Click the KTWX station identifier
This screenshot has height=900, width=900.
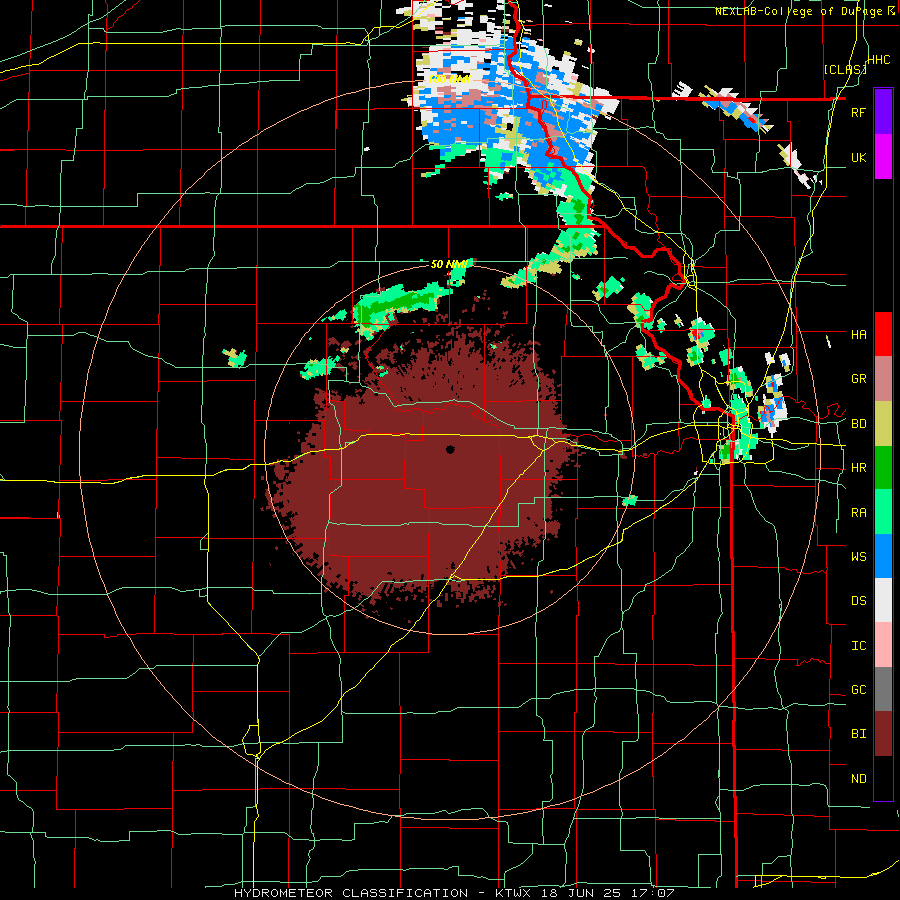click(513, 893)
